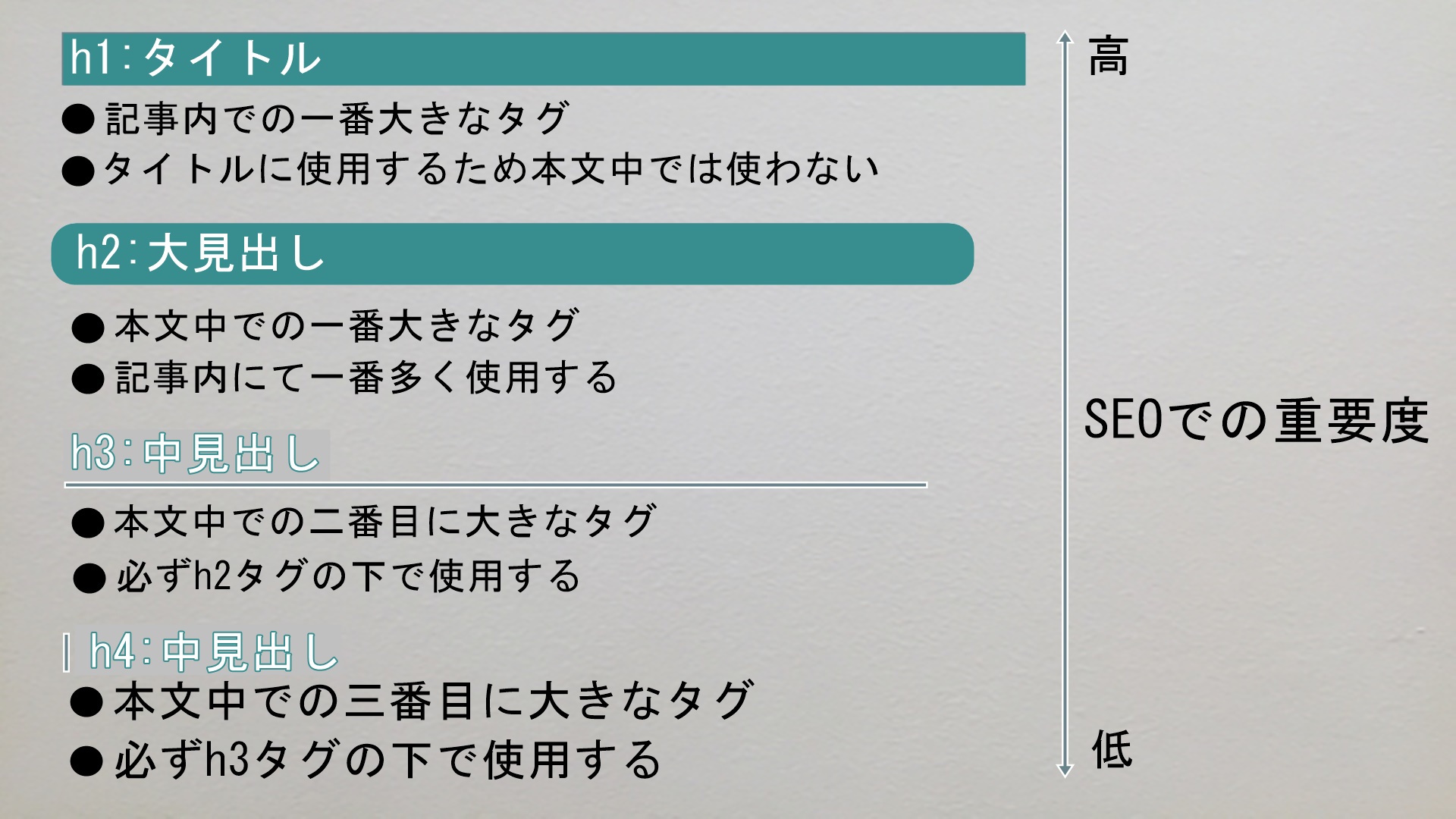
Task: Click the bullet before タイトルに使用するため
Action: click(78, 171)
